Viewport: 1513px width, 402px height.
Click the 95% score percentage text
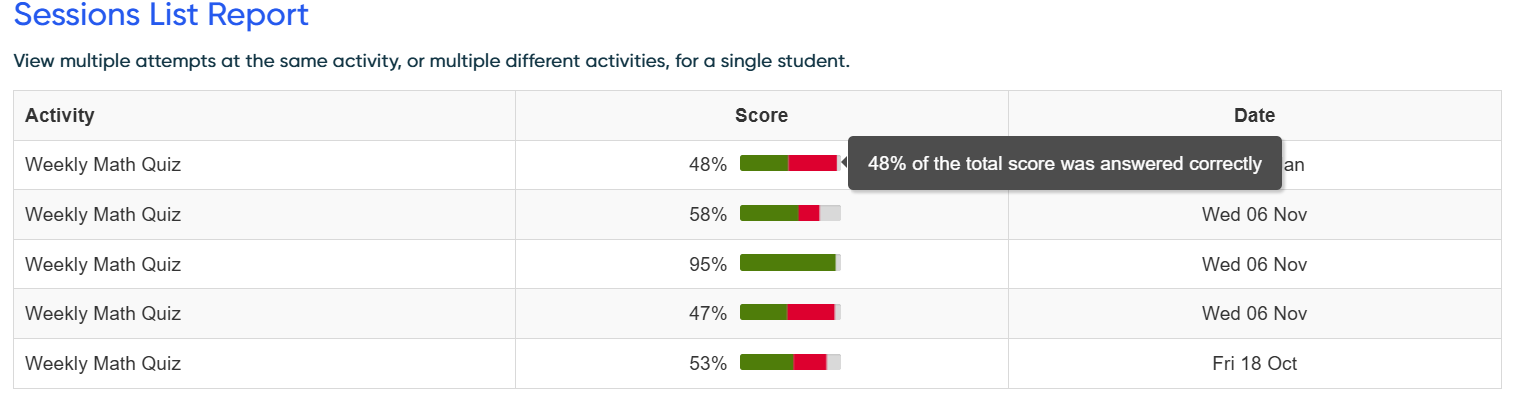708,264
